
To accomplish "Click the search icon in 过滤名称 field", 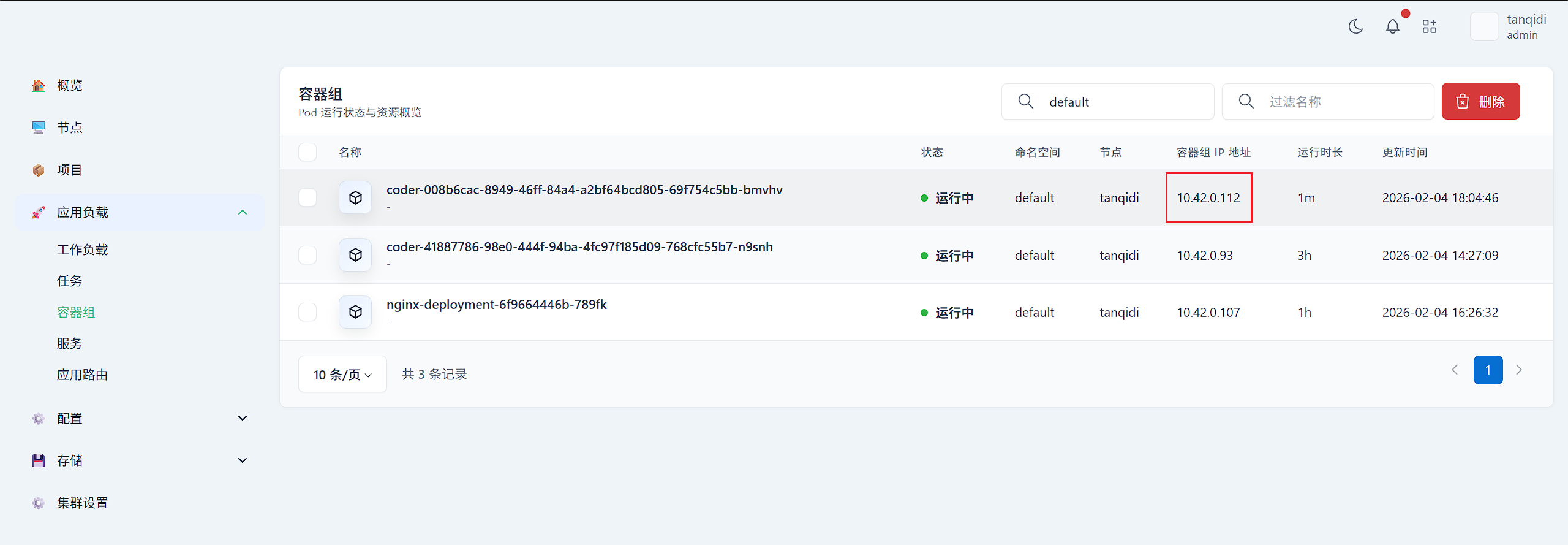I will [1246, 101].
